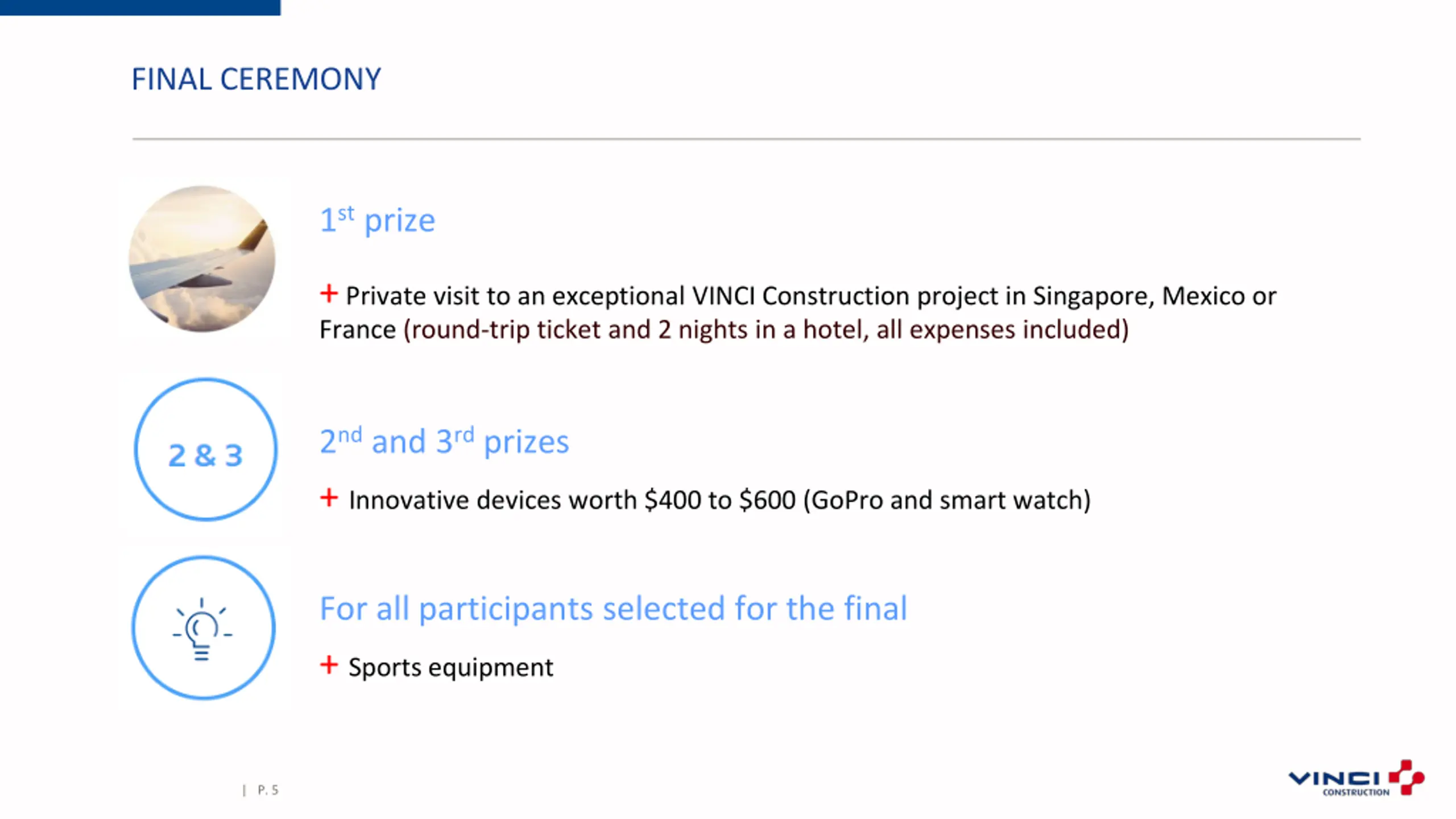The image size is (1456, 819).
Task: Click For all participants selected heading
Action: tap(613, 609)
